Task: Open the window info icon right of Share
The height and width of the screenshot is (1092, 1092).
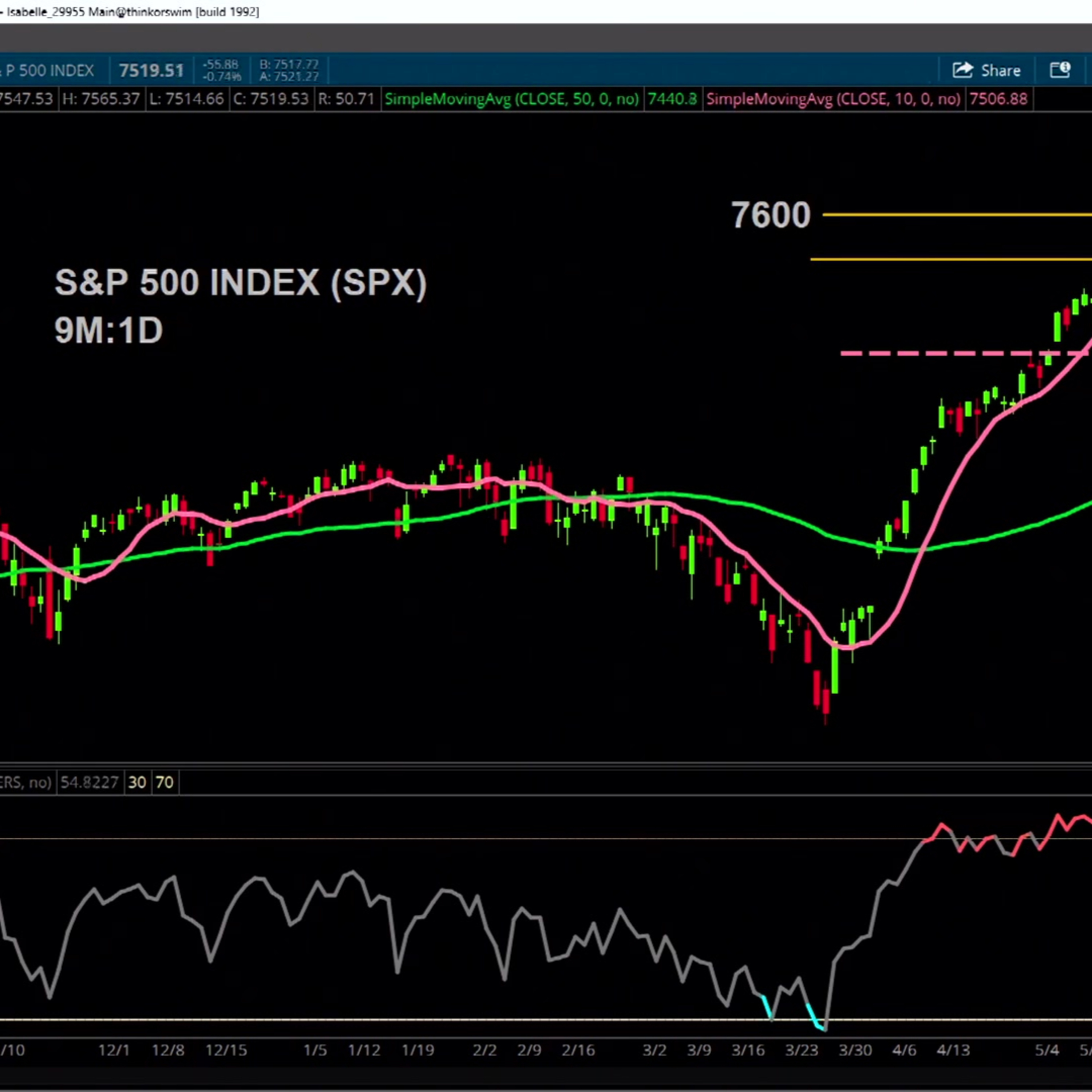Action: (1060, 70)
